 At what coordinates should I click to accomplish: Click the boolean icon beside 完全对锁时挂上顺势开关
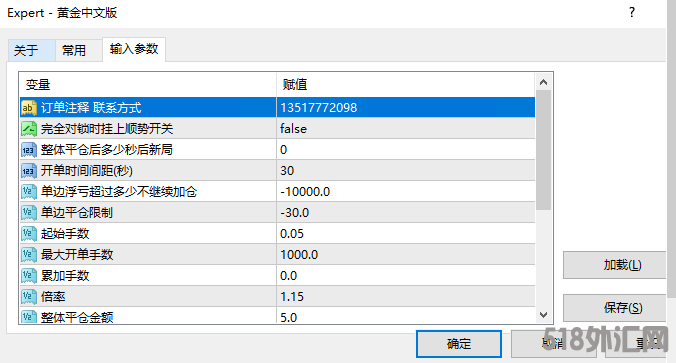(28, 129)
